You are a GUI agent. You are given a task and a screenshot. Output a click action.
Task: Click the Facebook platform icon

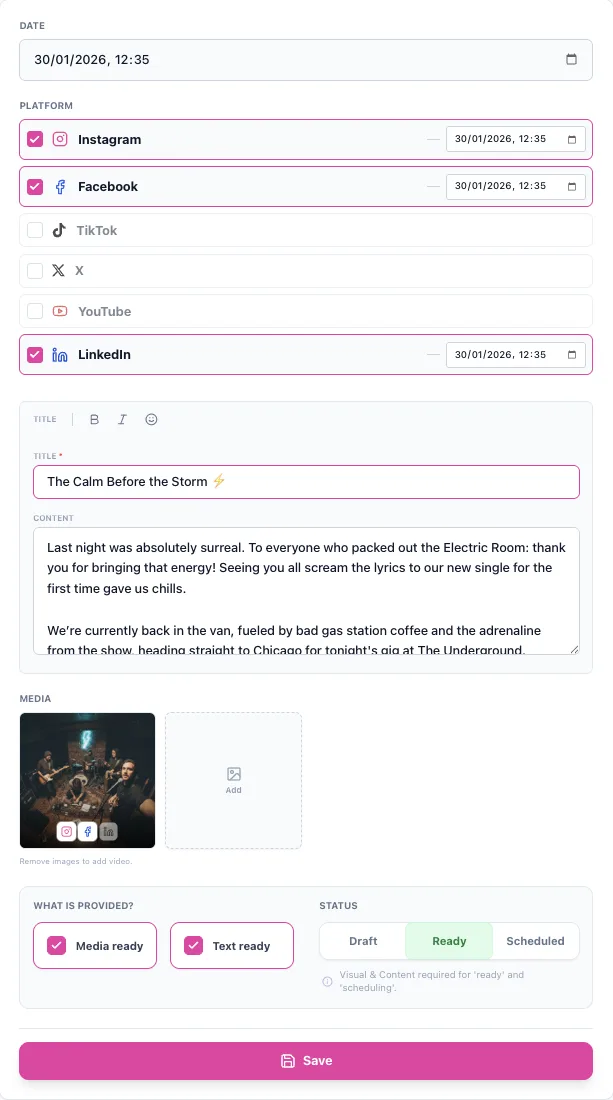point(62,186)
